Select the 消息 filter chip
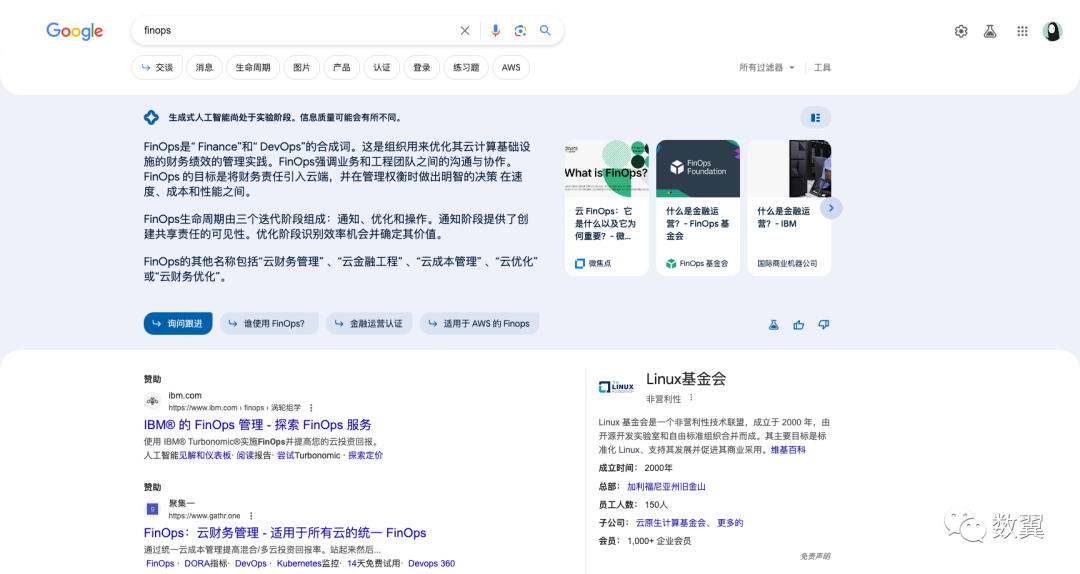This screenshot has width=1080, height=574. point(204,68)
